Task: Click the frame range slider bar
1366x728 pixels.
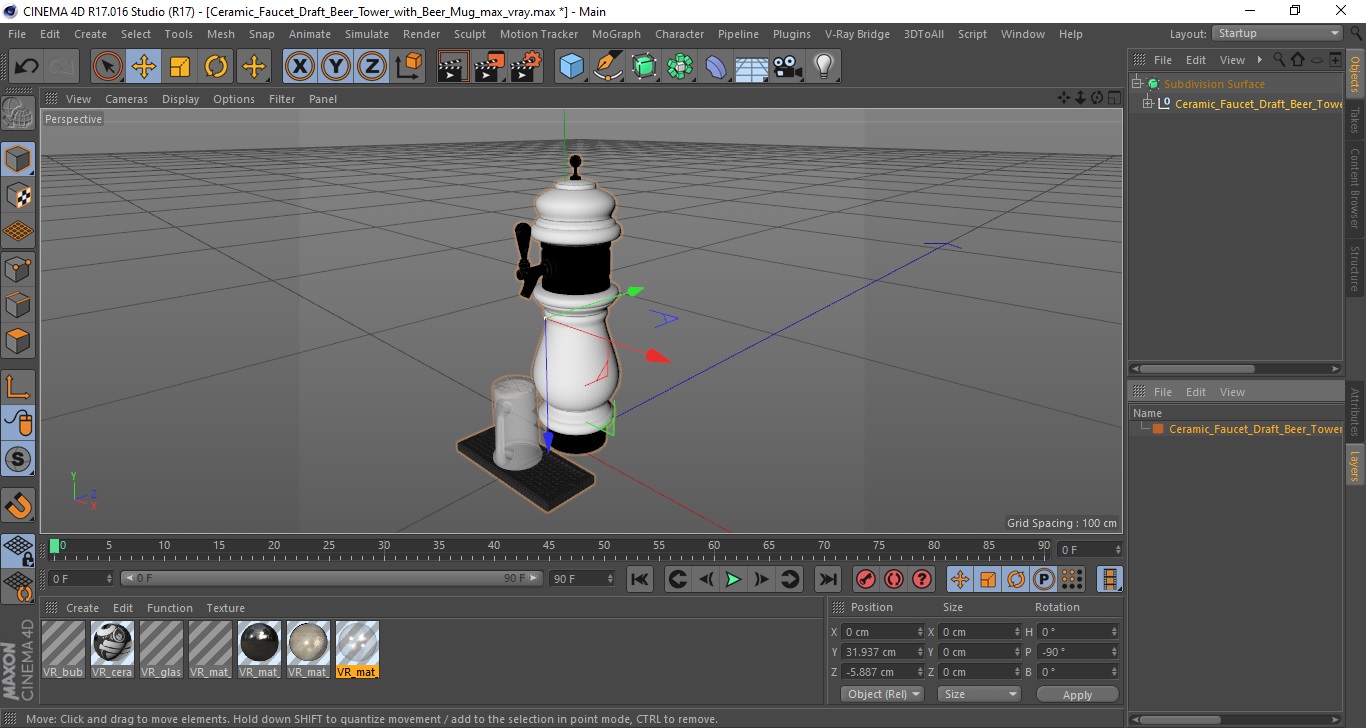Action: [332, 578]
